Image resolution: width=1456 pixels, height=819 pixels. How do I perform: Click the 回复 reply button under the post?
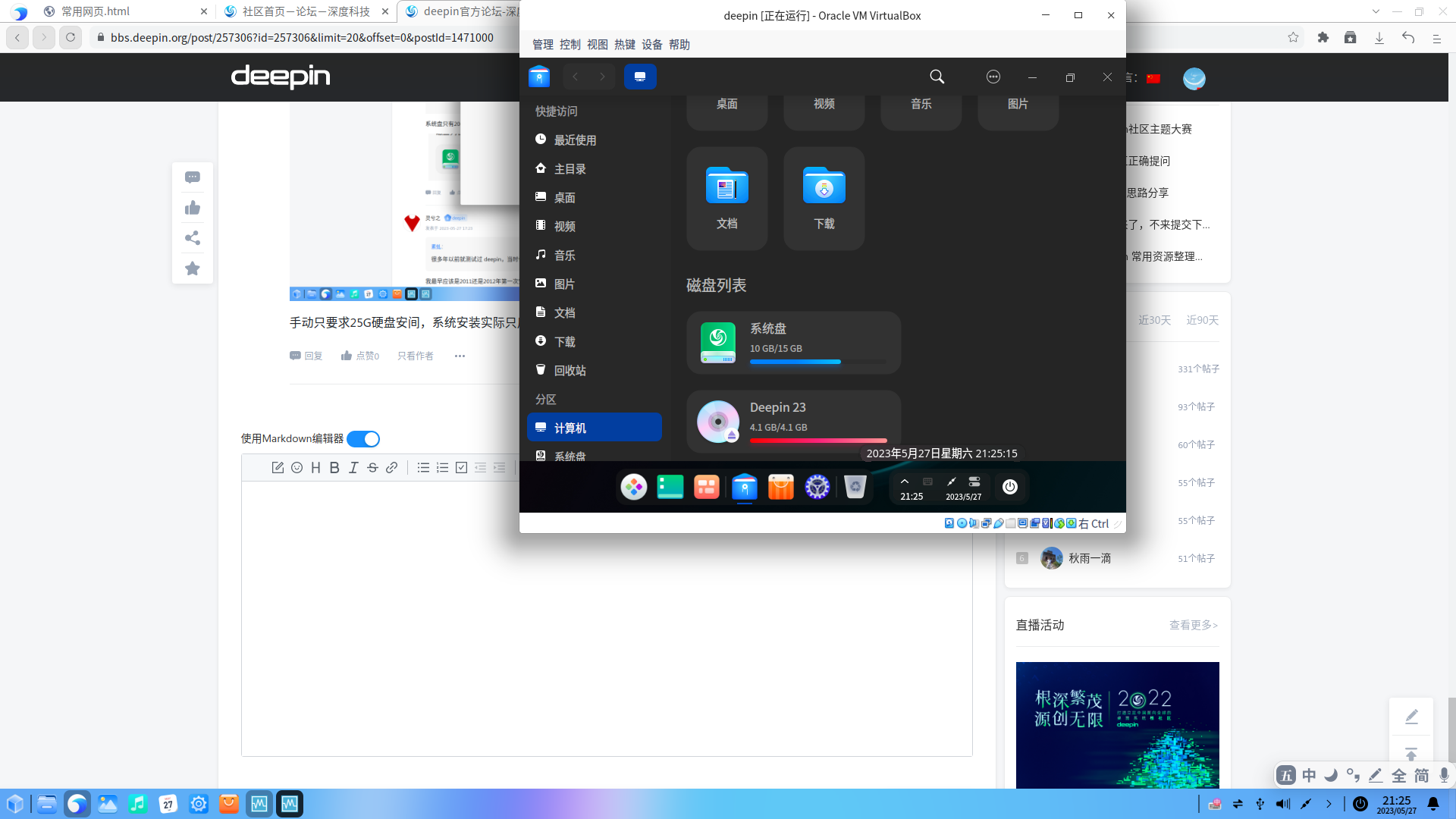click(x=306, y=355)
